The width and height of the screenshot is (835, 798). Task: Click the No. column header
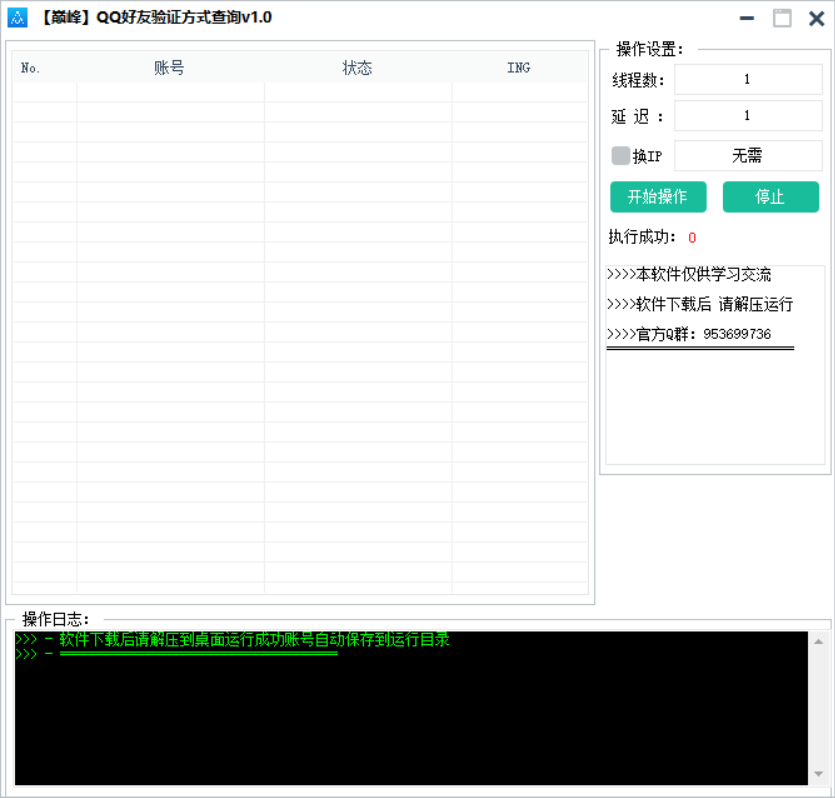[x=29, y=67]
